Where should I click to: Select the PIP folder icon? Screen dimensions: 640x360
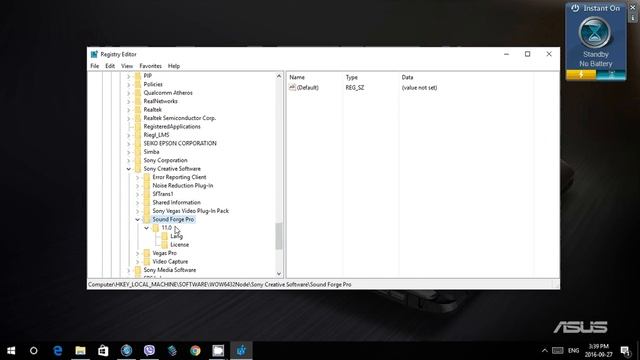(138, 76)
